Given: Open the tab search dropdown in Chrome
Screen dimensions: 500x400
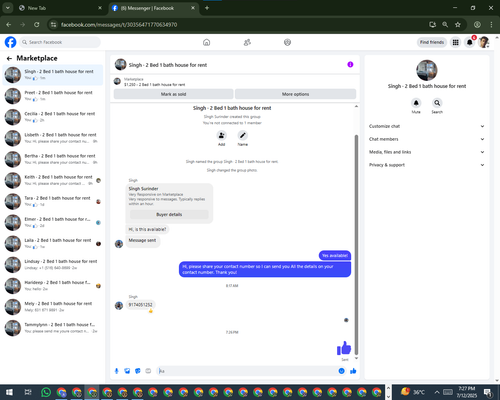Looking at the screenshot, I should pos(8,8).
